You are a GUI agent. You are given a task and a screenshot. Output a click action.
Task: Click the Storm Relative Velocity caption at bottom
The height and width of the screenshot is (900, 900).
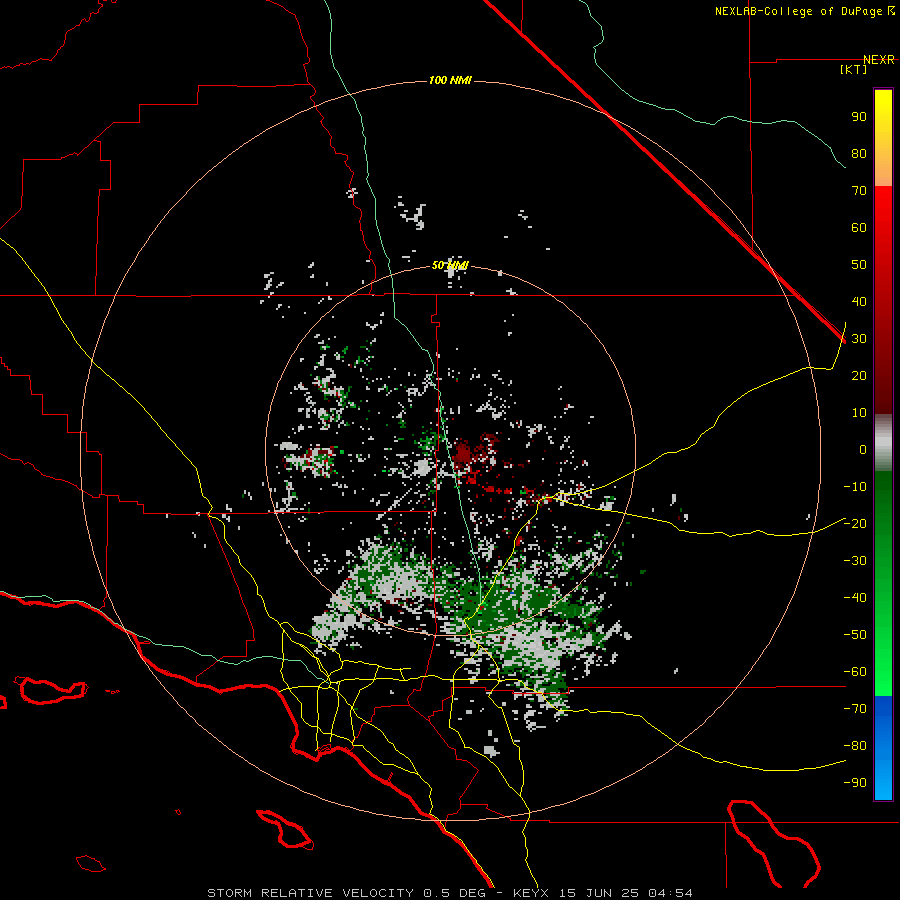310,893
